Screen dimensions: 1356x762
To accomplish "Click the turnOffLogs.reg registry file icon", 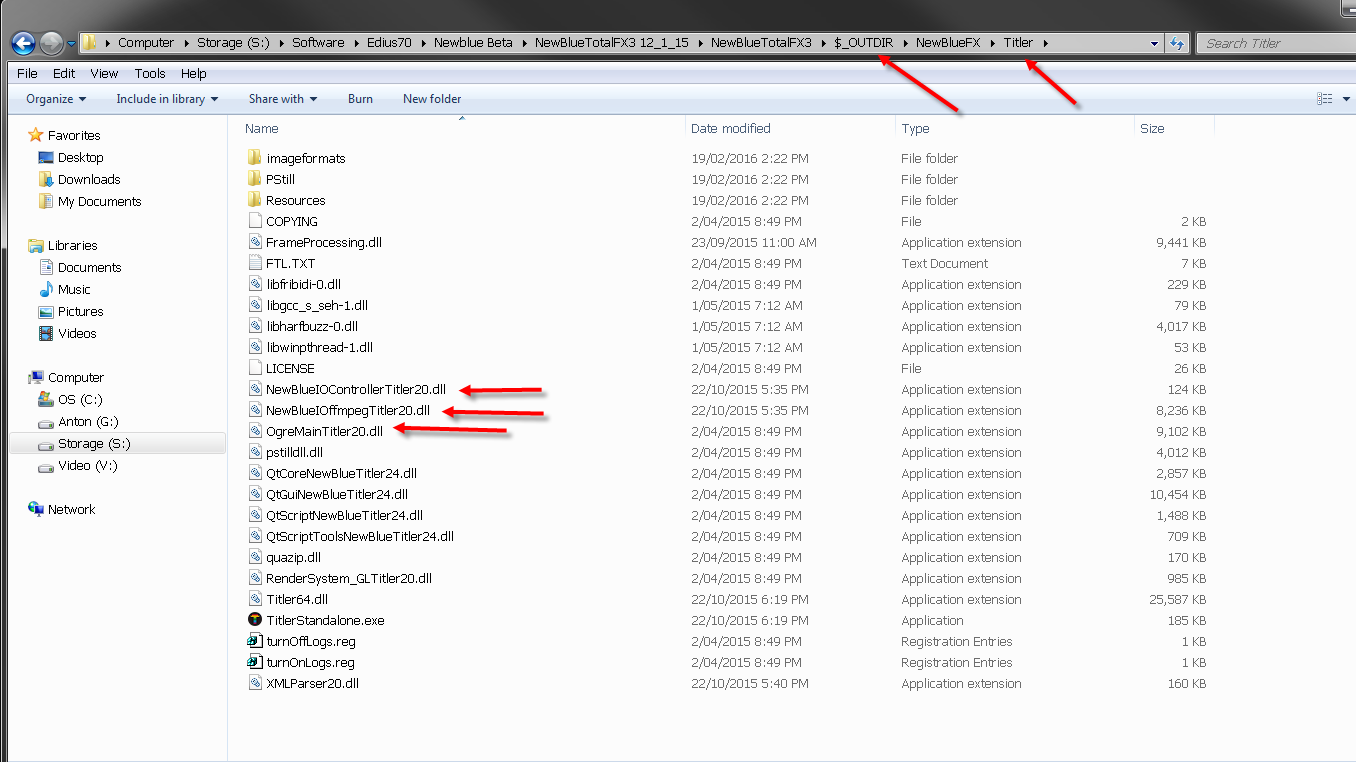I will pyautogui.click(x=255, y=641).
